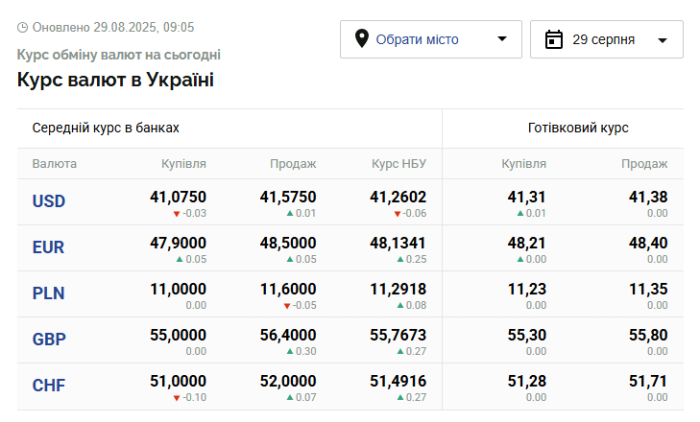Click USD cash Купівля value 41,31
The height and width of the screenshot is (422, 700).
[526, 197]
